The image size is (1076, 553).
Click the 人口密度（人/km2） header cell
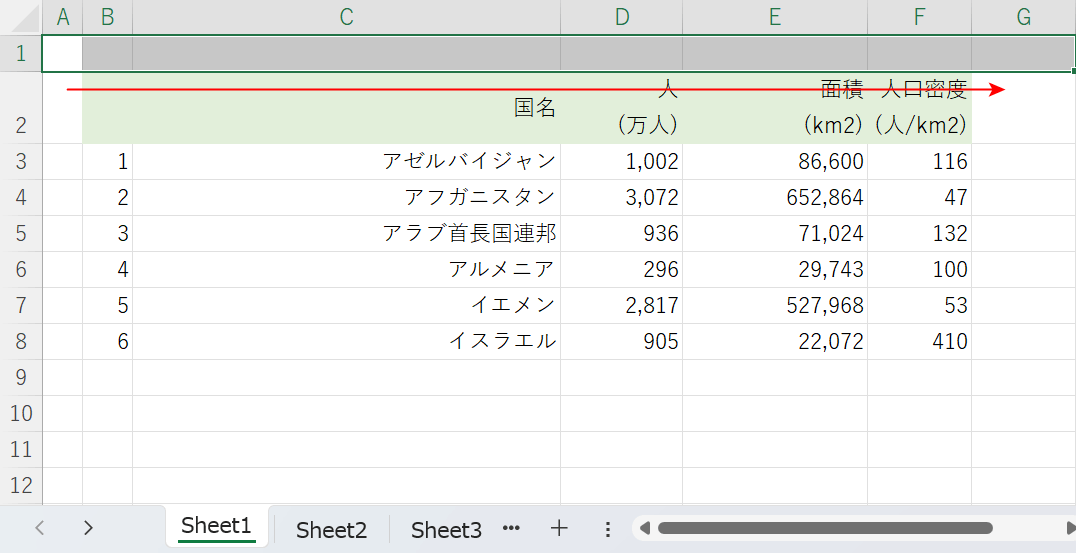tap(920, 108)
